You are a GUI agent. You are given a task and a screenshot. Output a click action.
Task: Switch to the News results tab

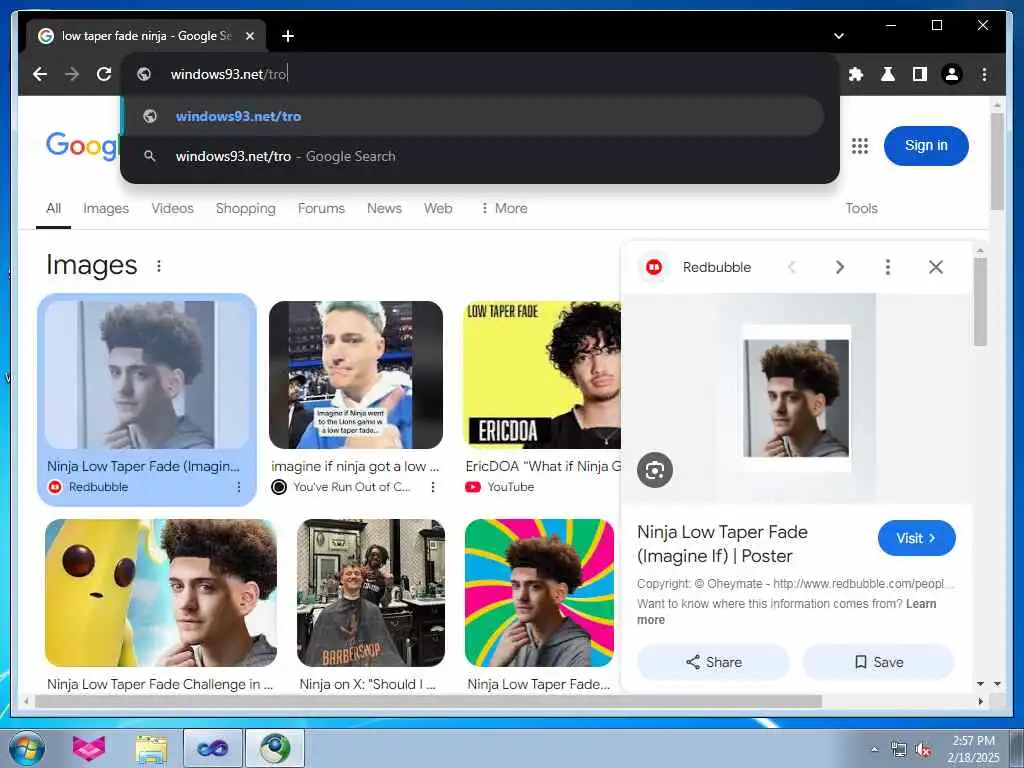(384, 208)
